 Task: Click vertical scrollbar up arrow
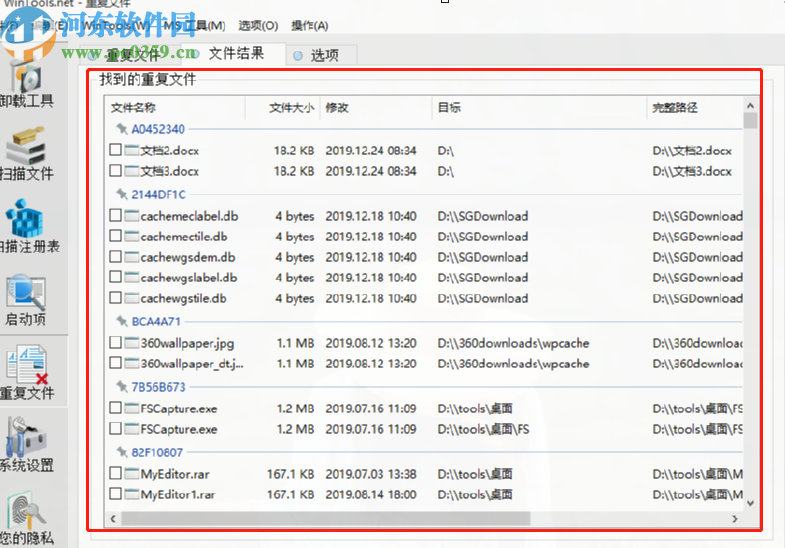pyautogui.click(x=750, y=106)
